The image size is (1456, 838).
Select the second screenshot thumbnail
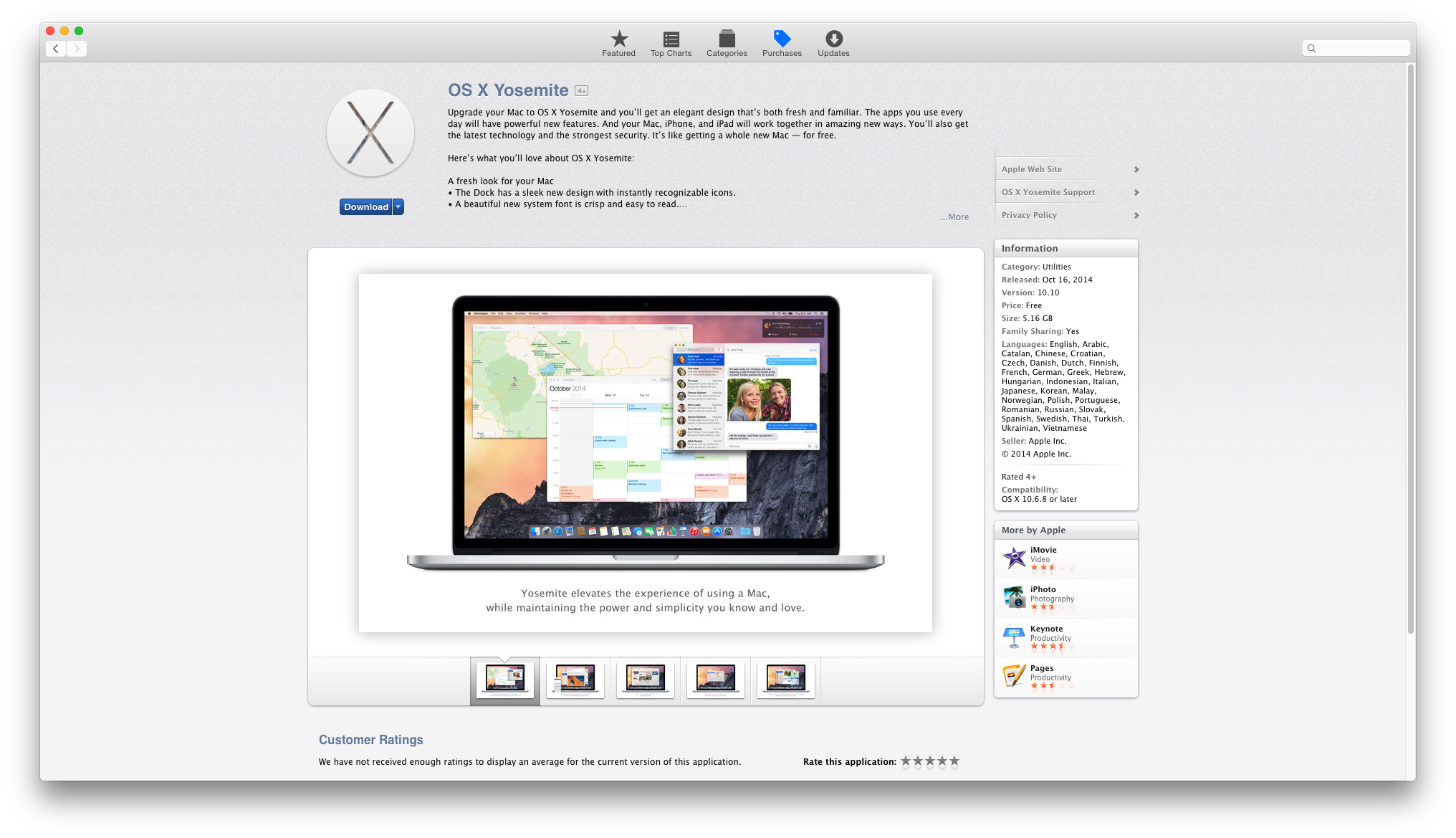click(575, 680)
